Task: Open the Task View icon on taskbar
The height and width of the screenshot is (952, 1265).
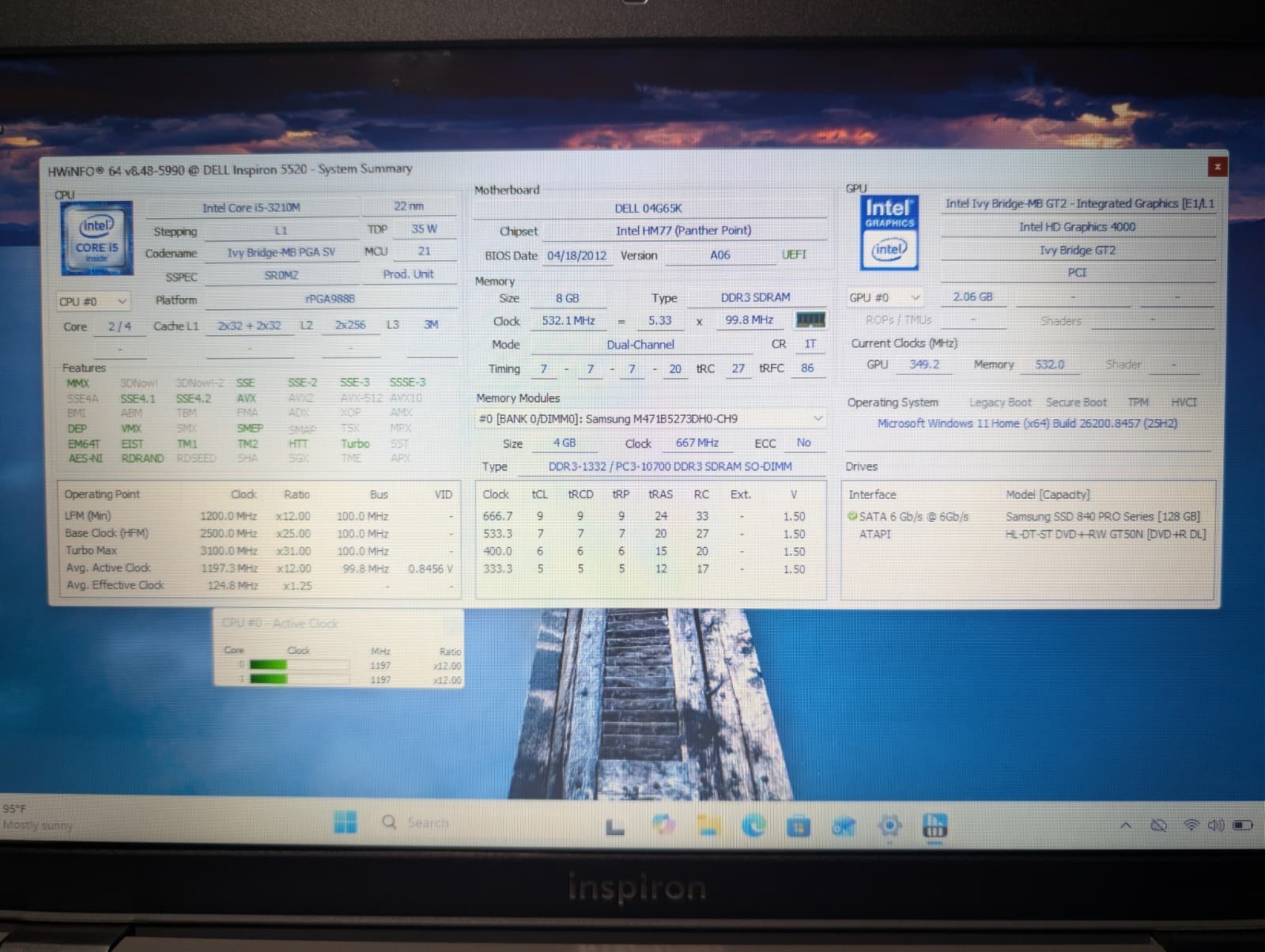Action: 615,827
